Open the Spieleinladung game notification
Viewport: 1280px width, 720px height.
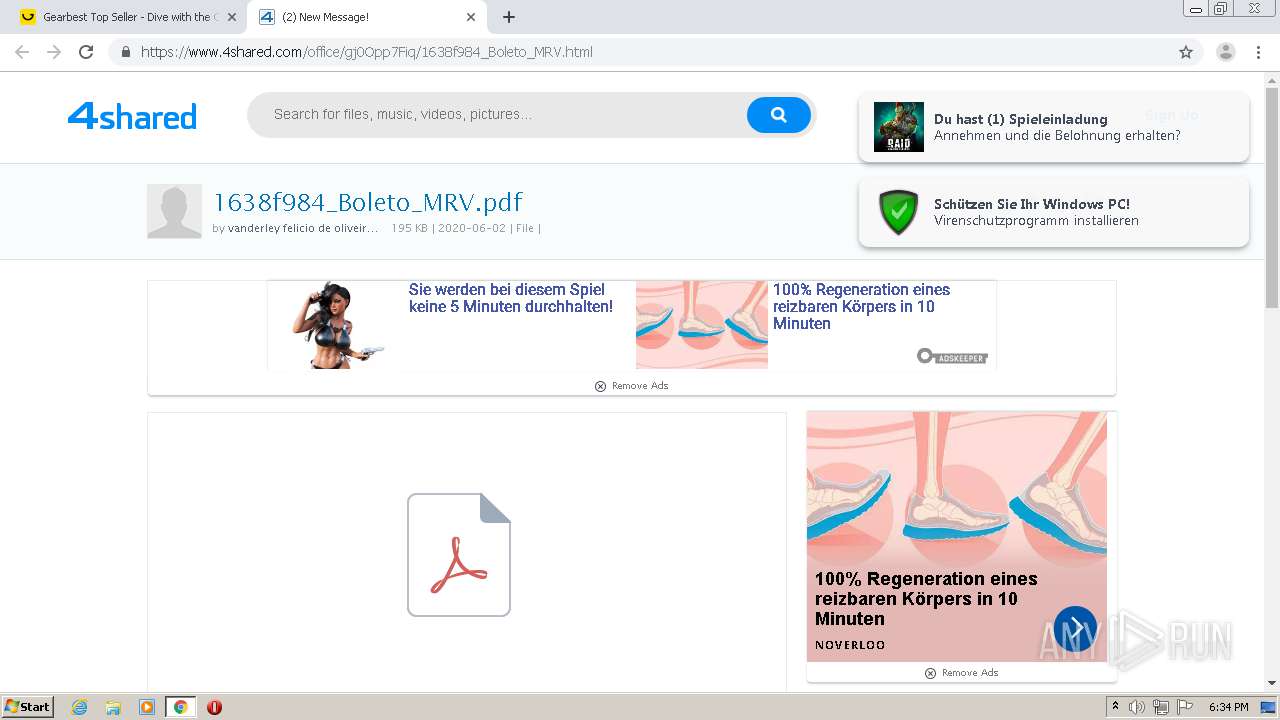coord(1053,127)
